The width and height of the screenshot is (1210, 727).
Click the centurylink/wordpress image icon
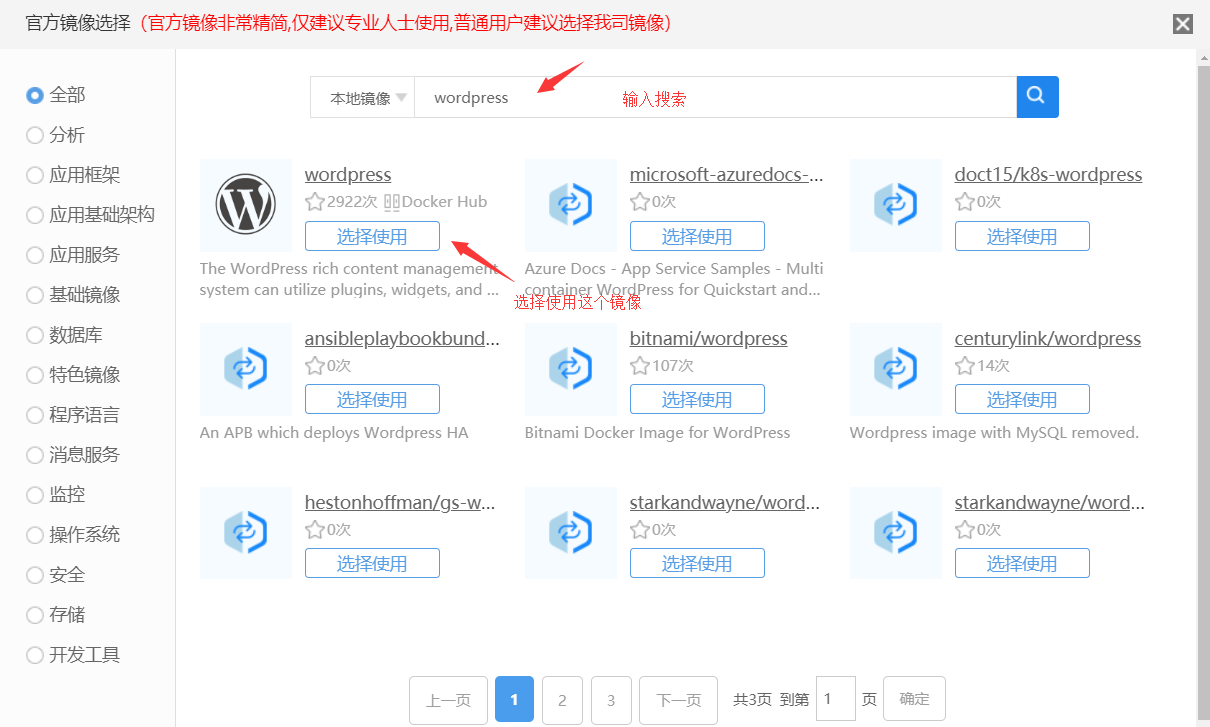[x=895, y=369]
